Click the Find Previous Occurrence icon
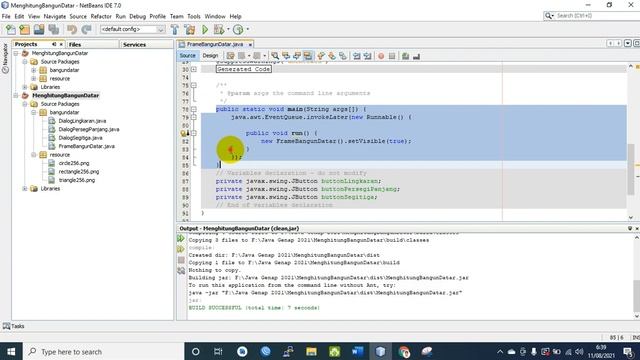The height and width of the screenshot is (360, 640). coord(286,56)
